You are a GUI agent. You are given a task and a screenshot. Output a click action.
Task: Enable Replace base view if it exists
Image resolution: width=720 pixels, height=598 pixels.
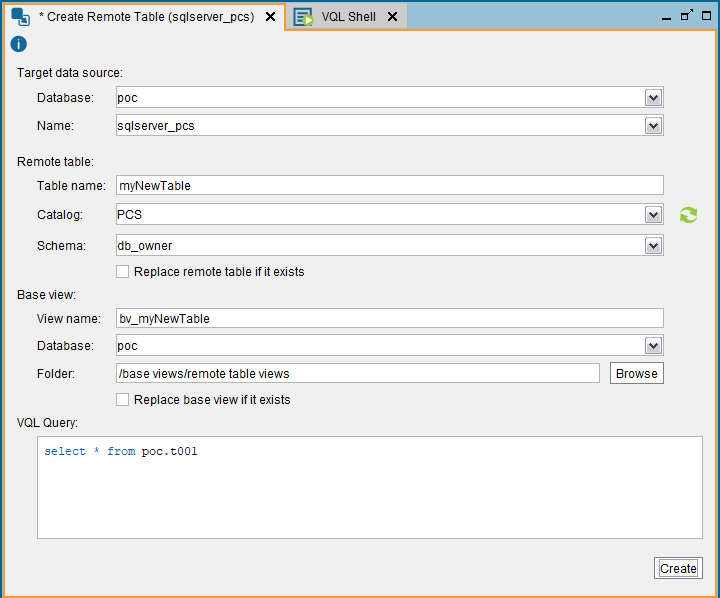[122, 400]
